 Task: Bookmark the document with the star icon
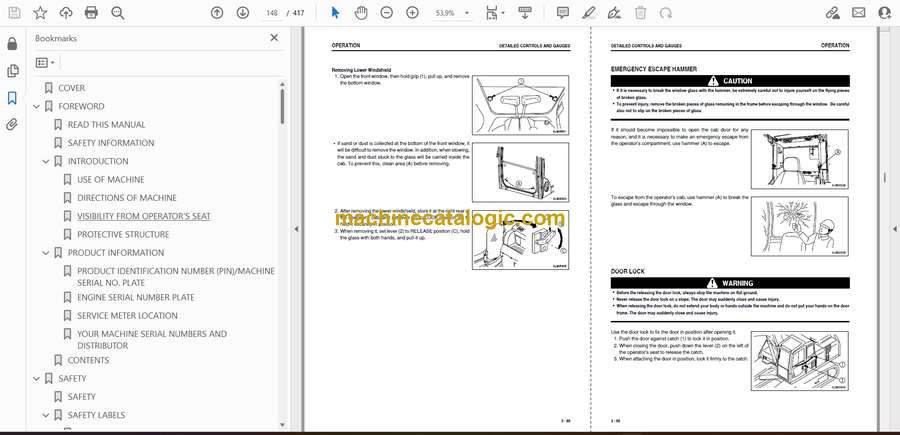[40, 13]
